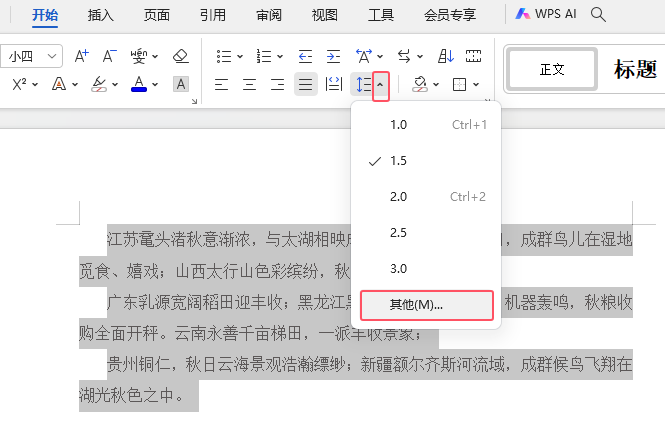The height and width of the screenshot is (444, 665).
Task: Expand the swap icon's dropdown arrow
Action: click(x=420, y=56)
